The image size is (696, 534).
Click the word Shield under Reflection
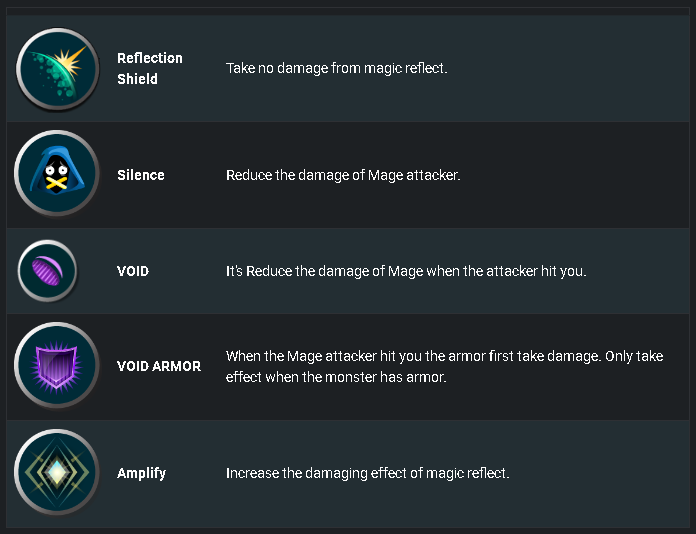pos(137,79)
